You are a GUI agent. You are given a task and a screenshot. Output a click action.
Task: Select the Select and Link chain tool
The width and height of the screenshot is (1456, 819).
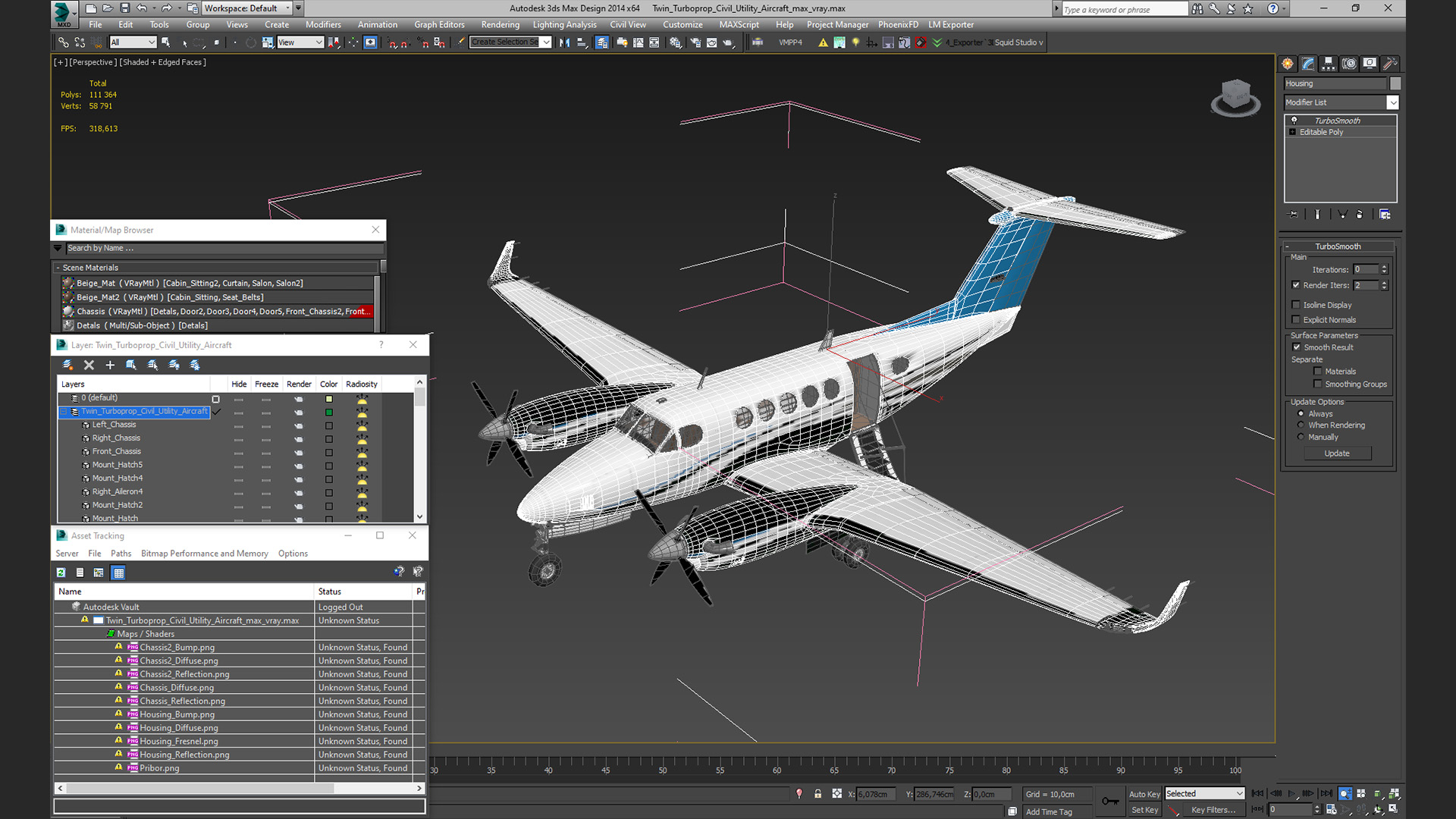(64, 42)
